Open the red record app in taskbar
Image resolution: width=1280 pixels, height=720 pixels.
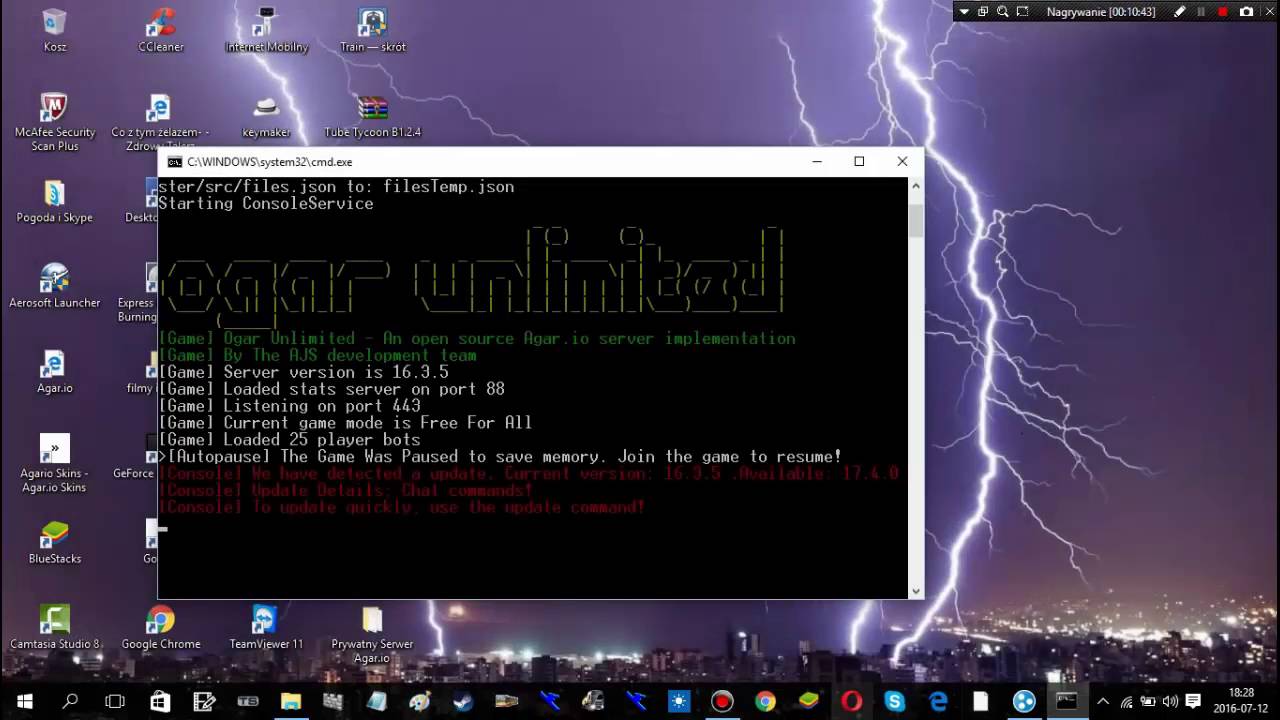click(722, 702)
